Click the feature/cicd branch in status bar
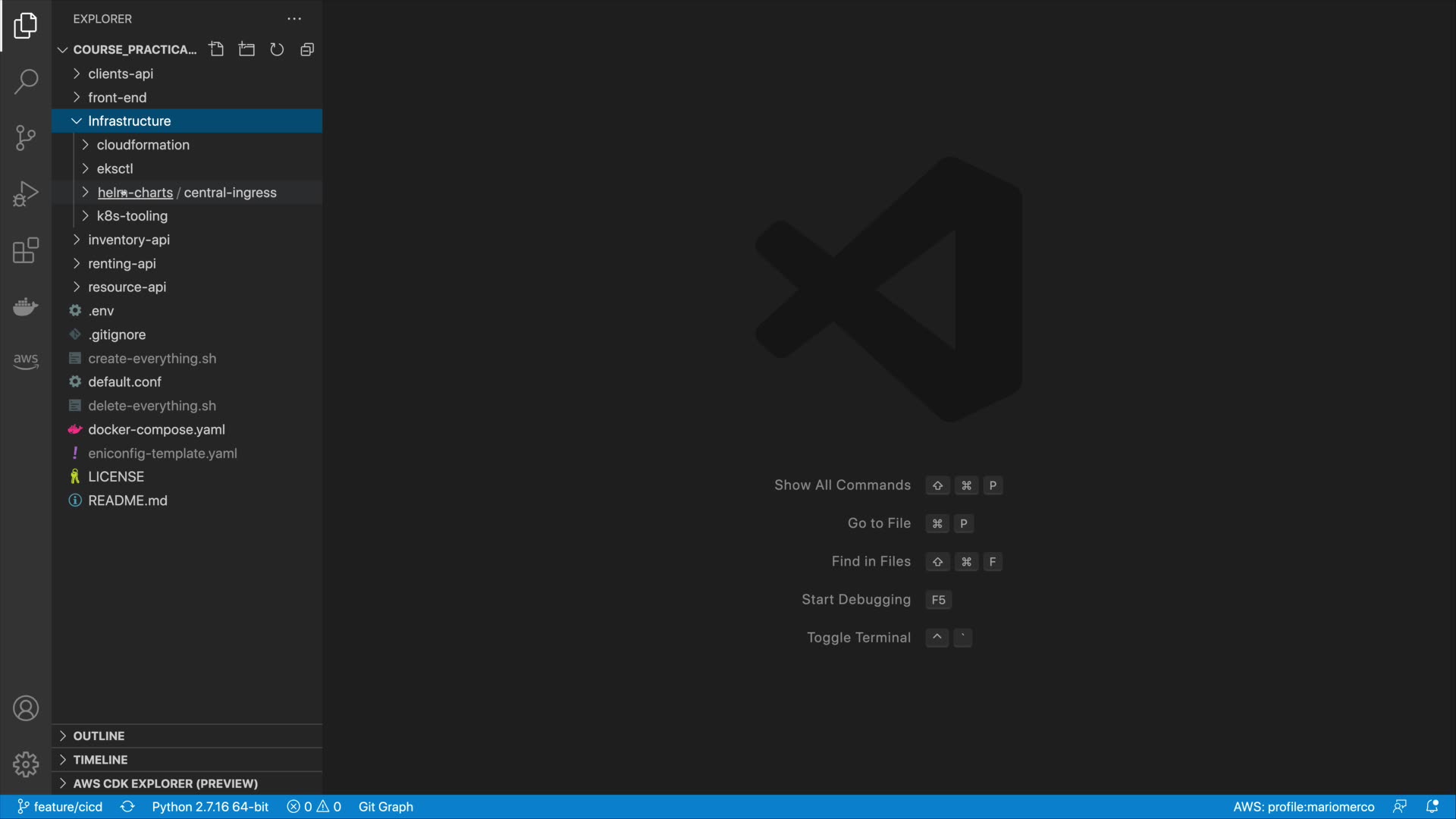Screen dimensions: 1456x819 click(61, 807)
